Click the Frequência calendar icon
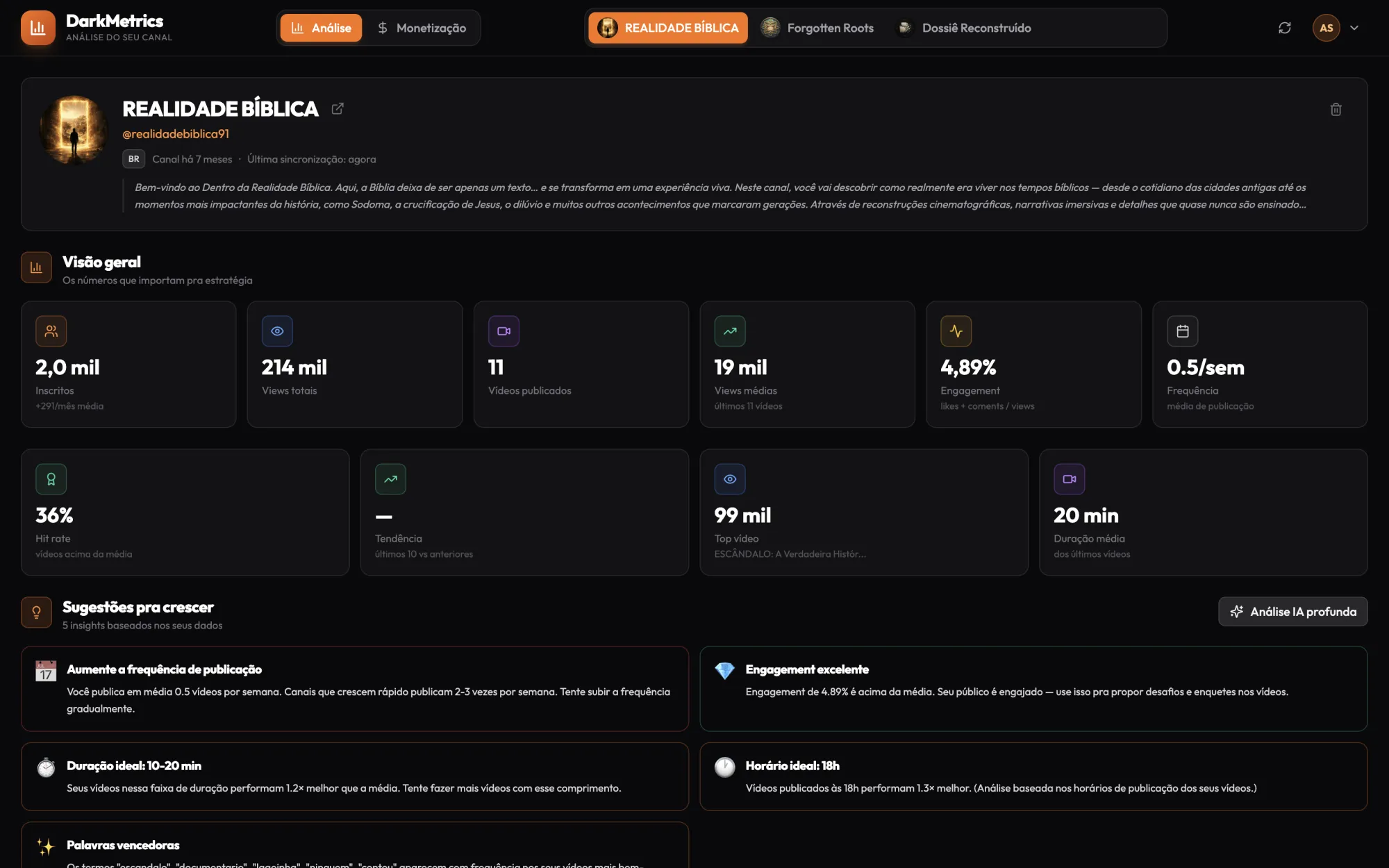This screenshot has height=868, width=1389. coord(1183,331)
